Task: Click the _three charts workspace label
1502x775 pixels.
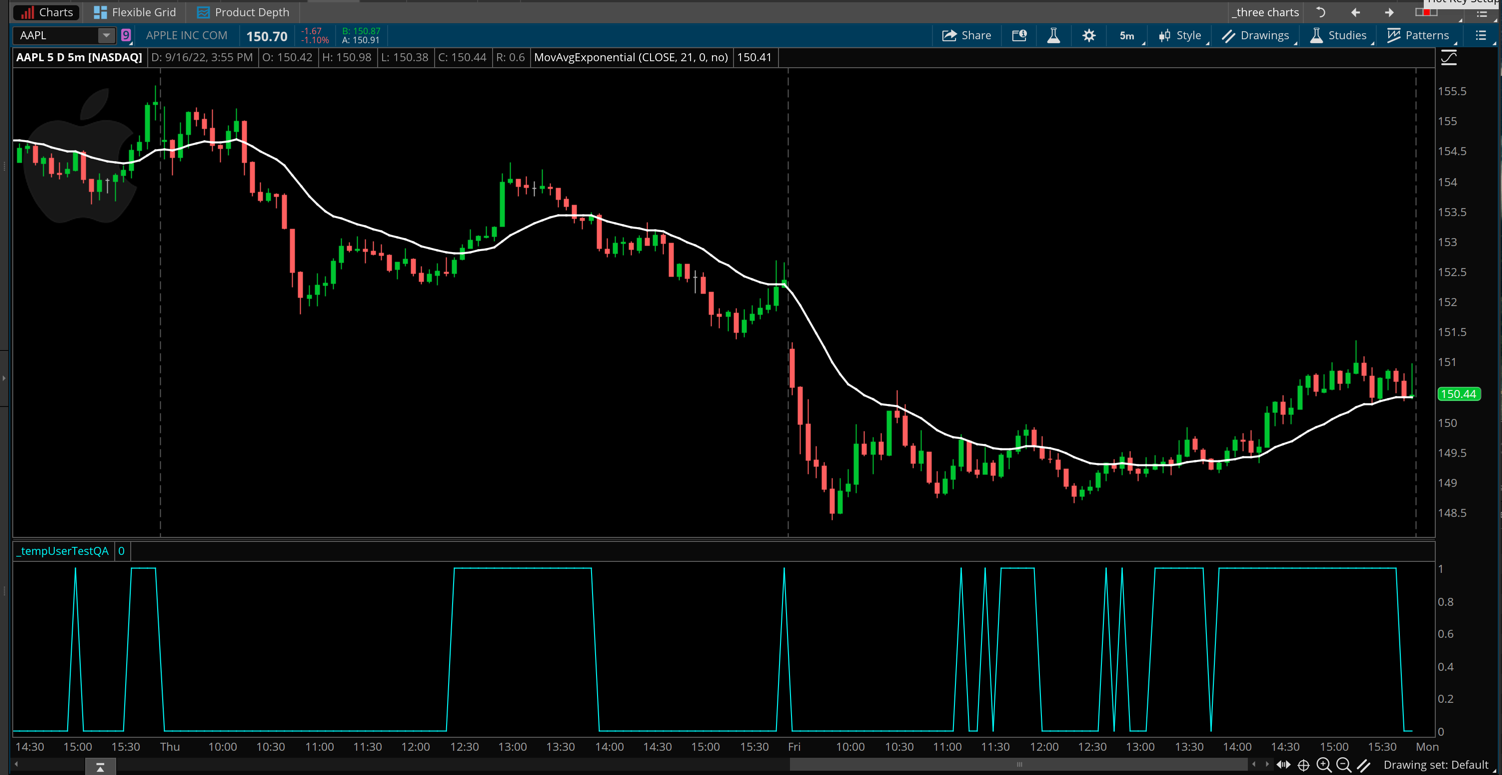Action: coord(1265,12)
